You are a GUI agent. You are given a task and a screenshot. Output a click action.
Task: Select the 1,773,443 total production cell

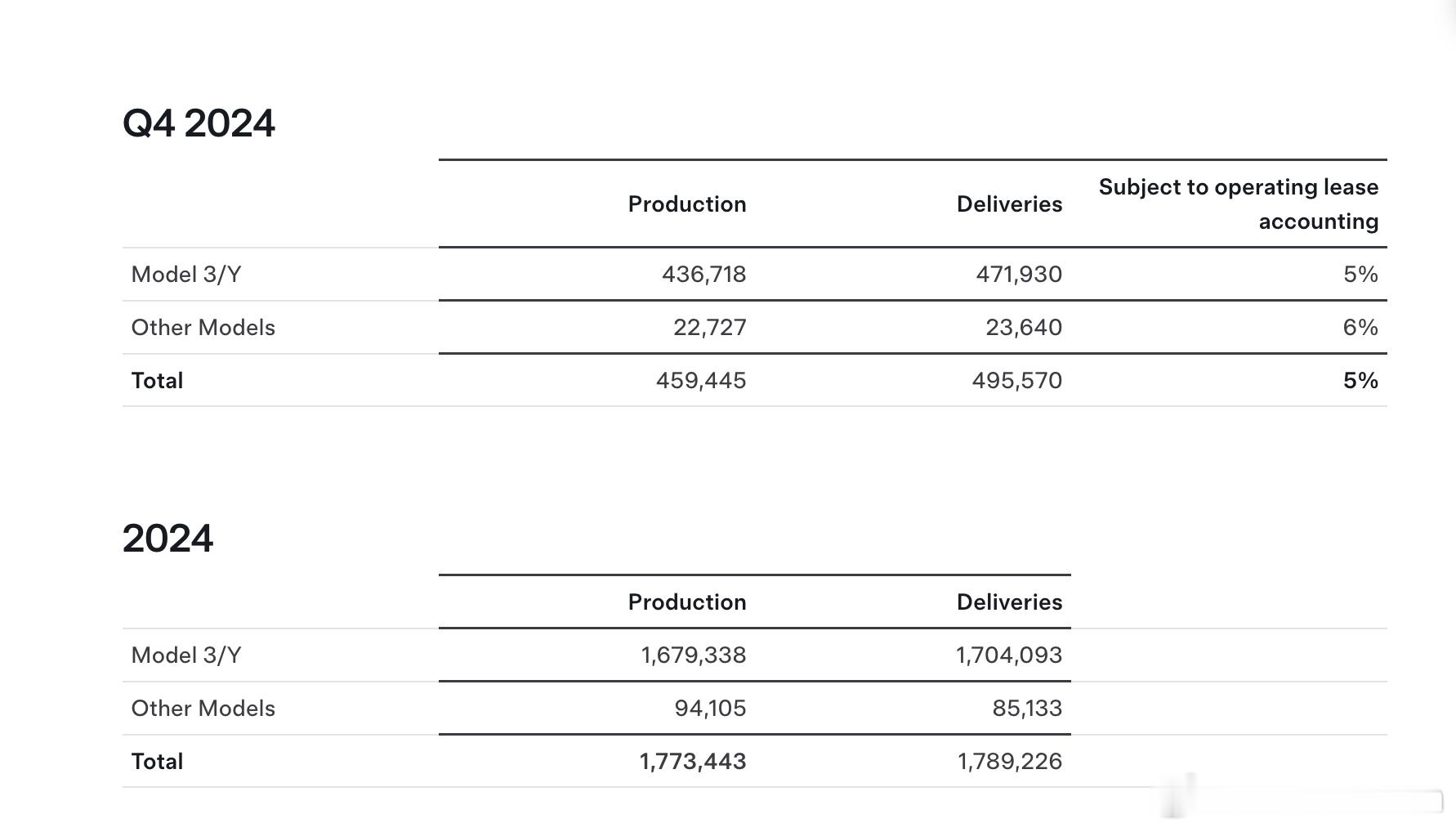point(692,762)
